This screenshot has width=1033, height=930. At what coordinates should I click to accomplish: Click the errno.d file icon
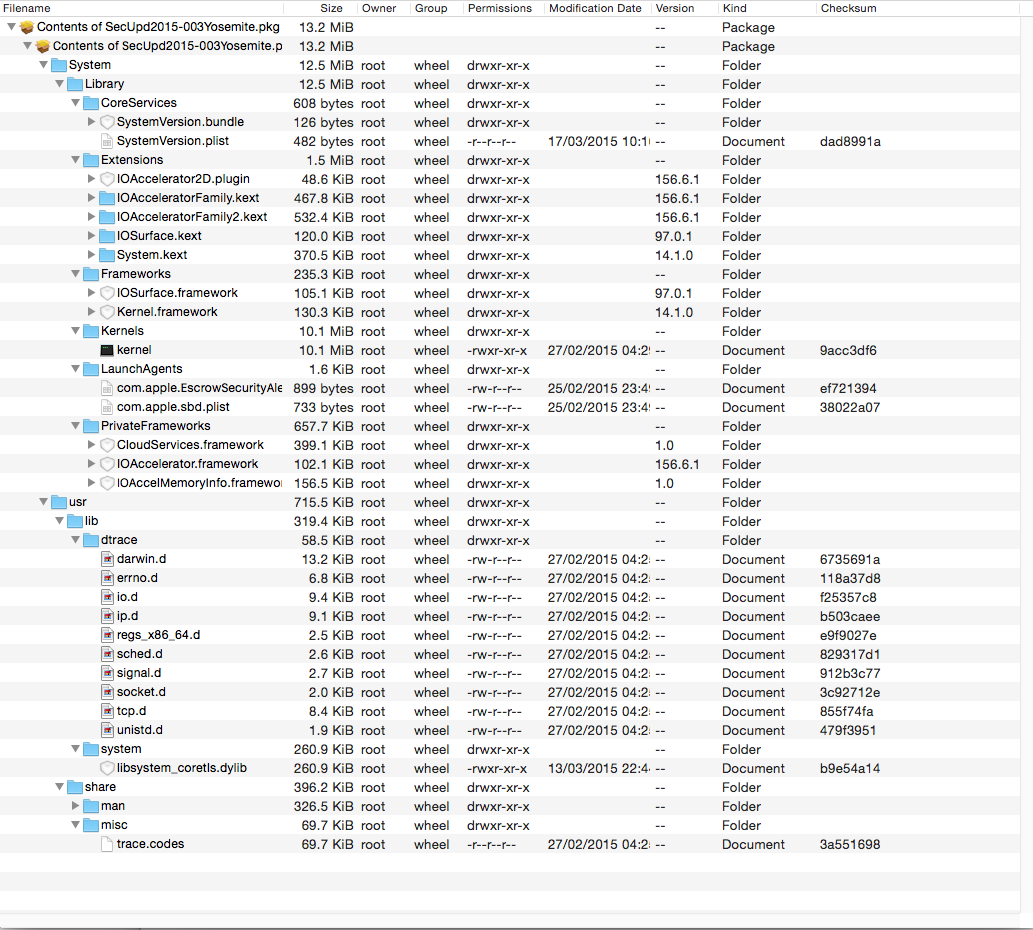click(x=107, y=578)
